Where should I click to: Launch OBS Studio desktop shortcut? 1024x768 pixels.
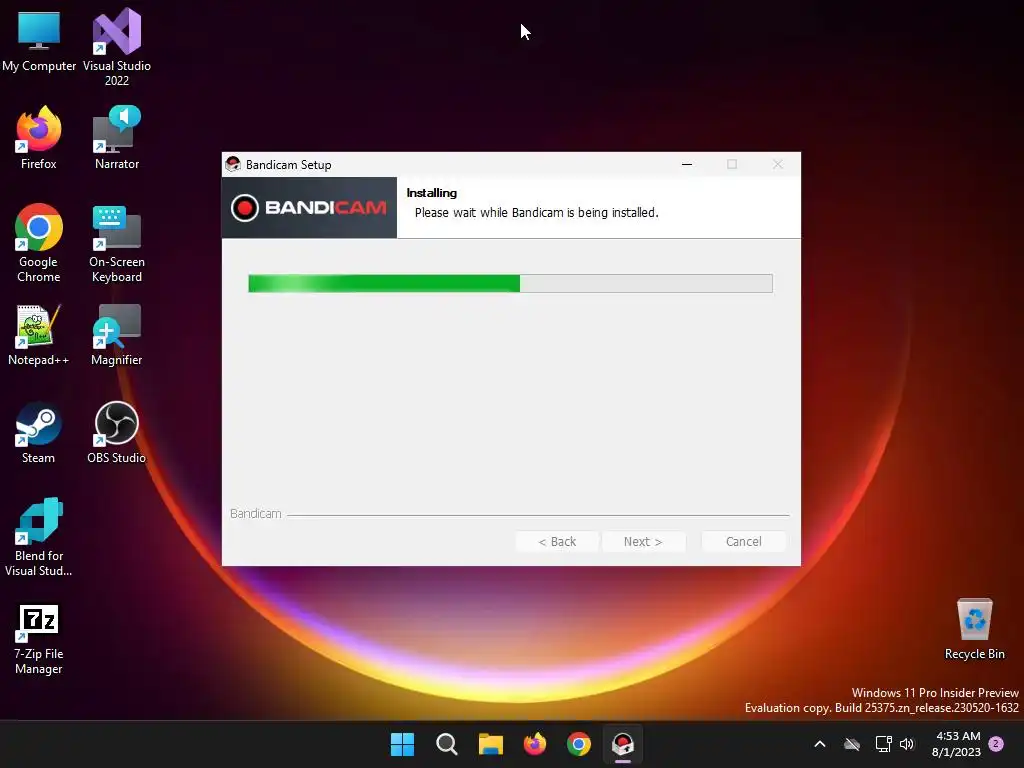point(117,432)
